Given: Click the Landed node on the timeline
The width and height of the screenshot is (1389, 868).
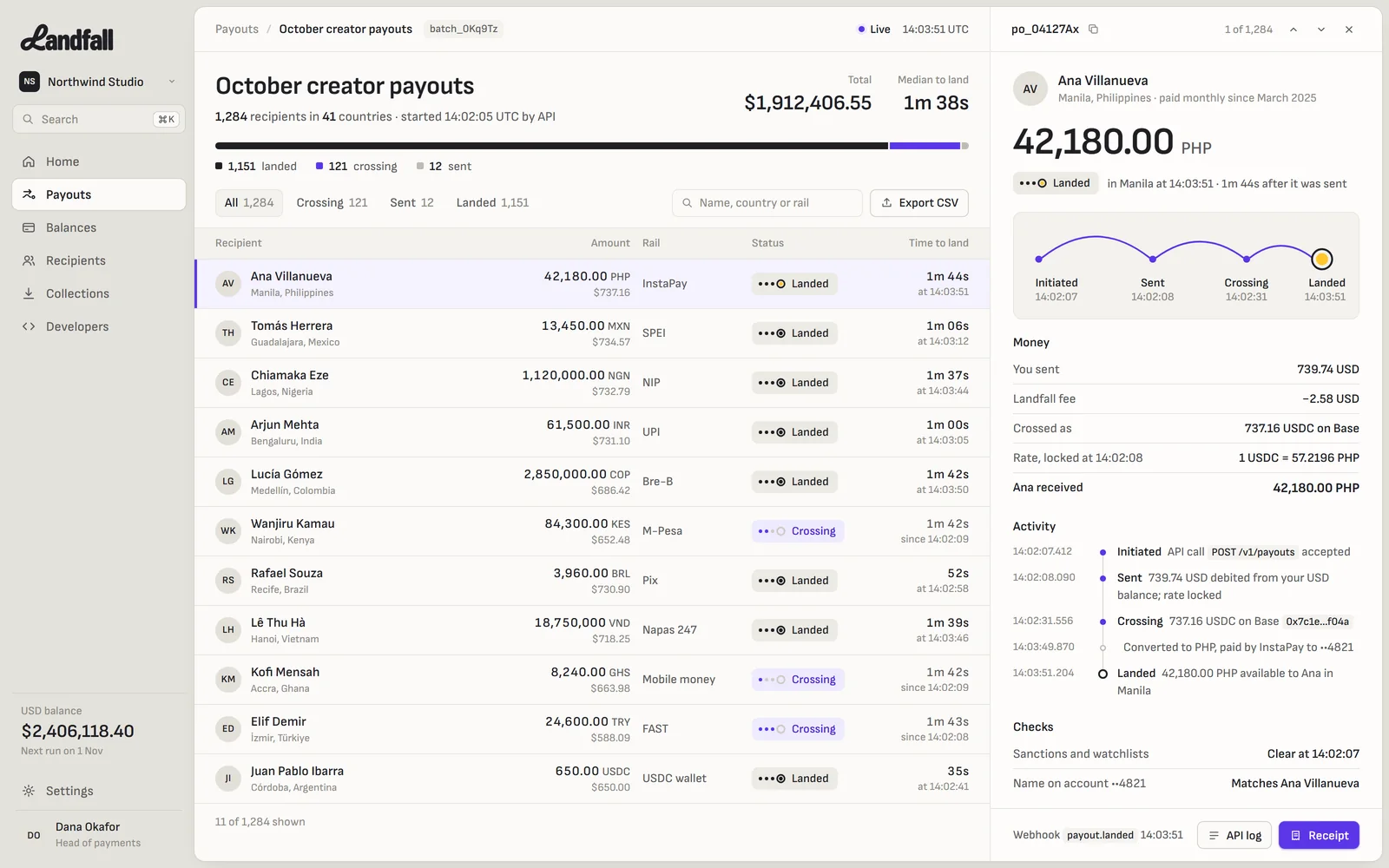Looking at the screenshot, I should [x=1322, y=259].
